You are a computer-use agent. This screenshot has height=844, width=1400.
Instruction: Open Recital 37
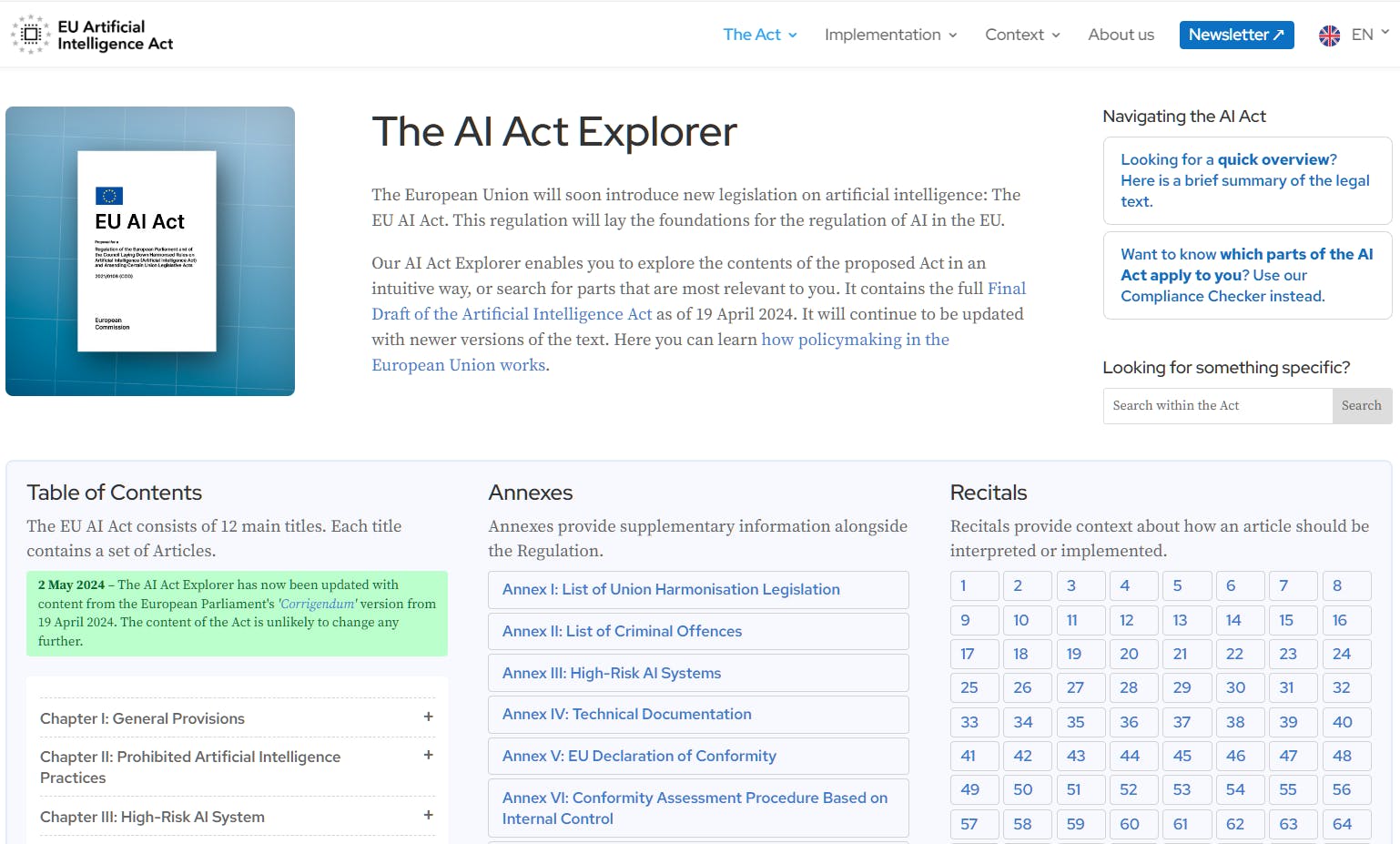(1187, 722)
